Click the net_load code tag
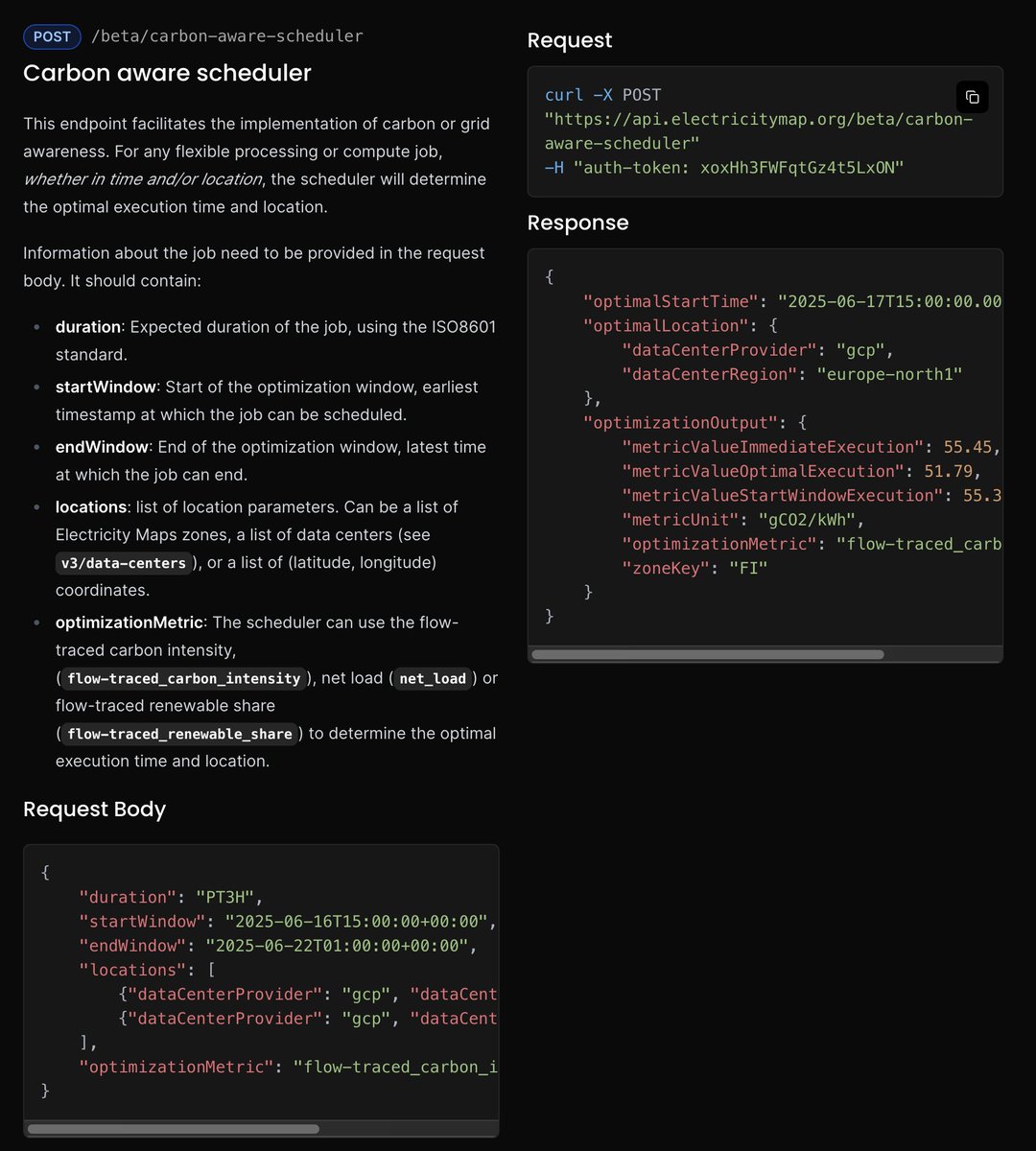This screenshot has width=1036, height=1151. [x=433, y=678]
